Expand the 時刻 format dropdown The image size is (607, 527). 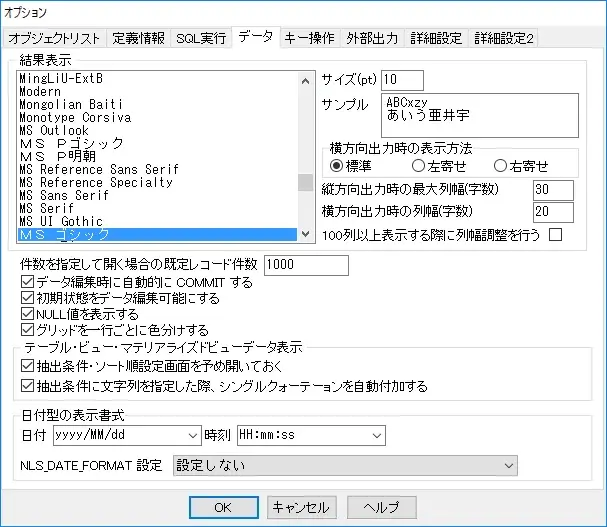point(375,435)
